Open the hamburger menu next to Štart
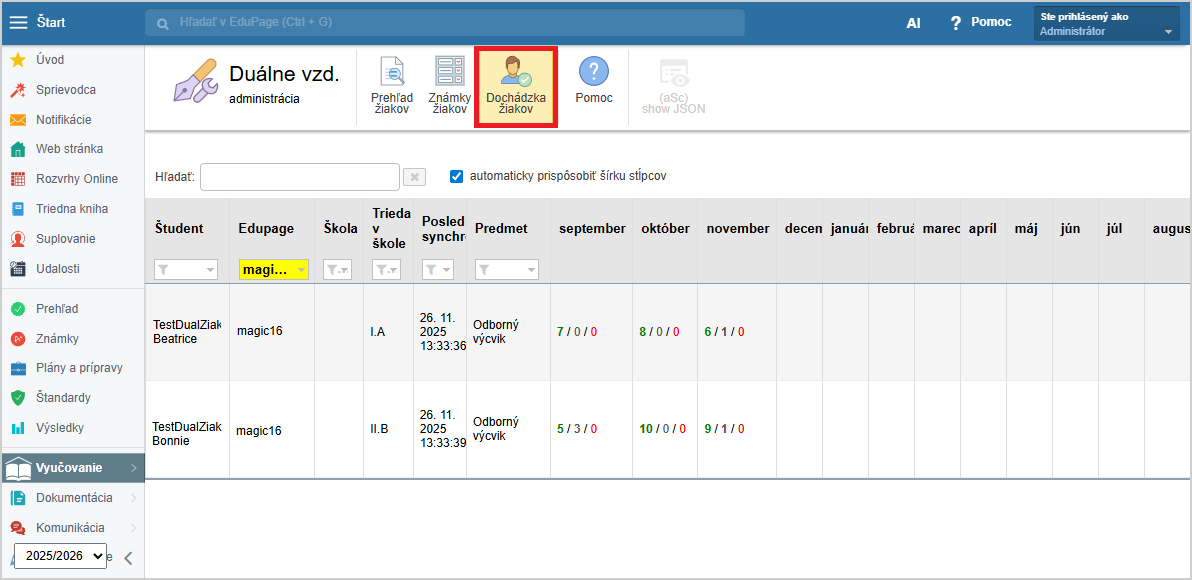1192x580 pixels. [18, 22]
